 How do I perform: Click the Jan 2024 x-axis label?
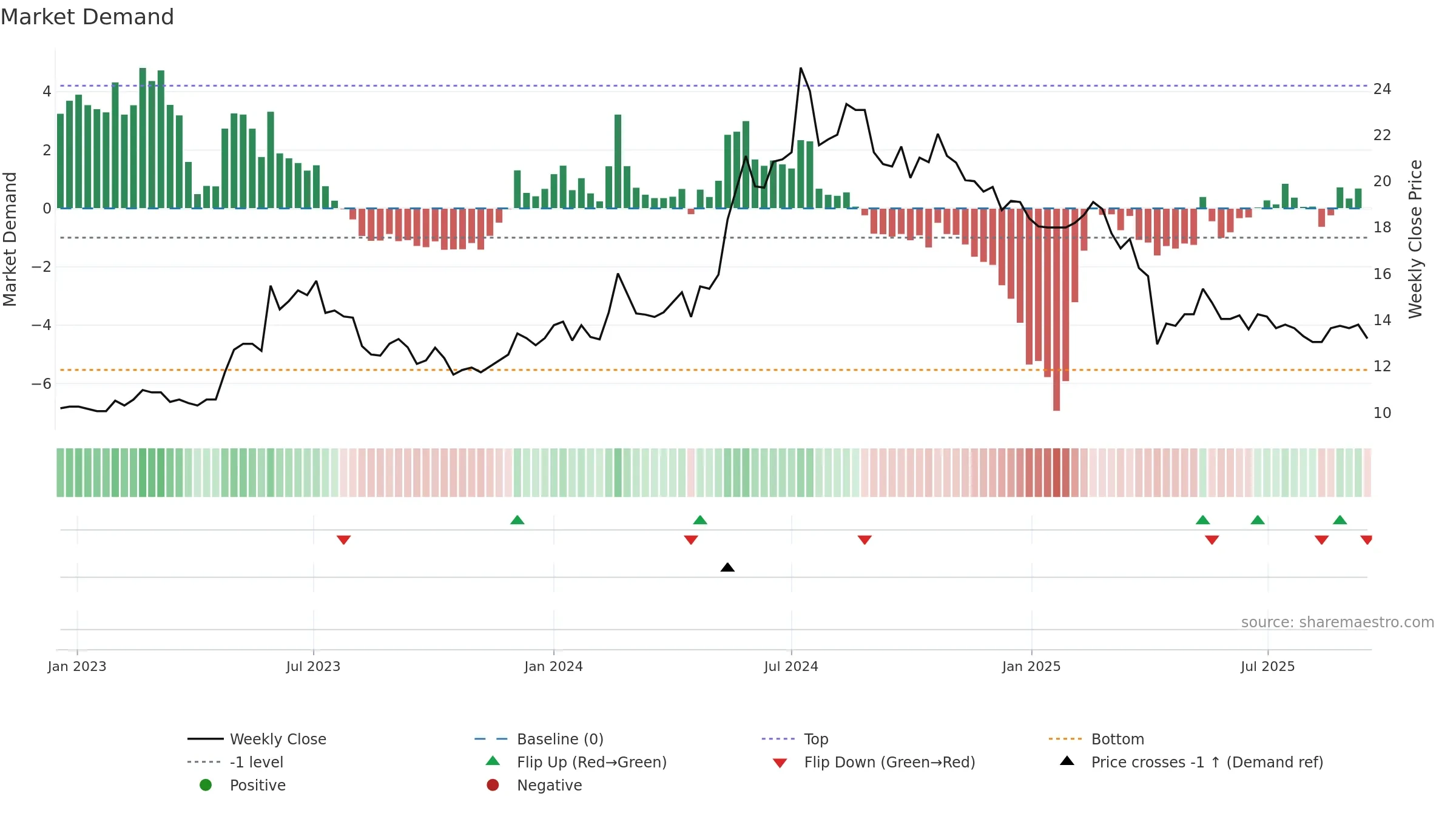point(553,667)
